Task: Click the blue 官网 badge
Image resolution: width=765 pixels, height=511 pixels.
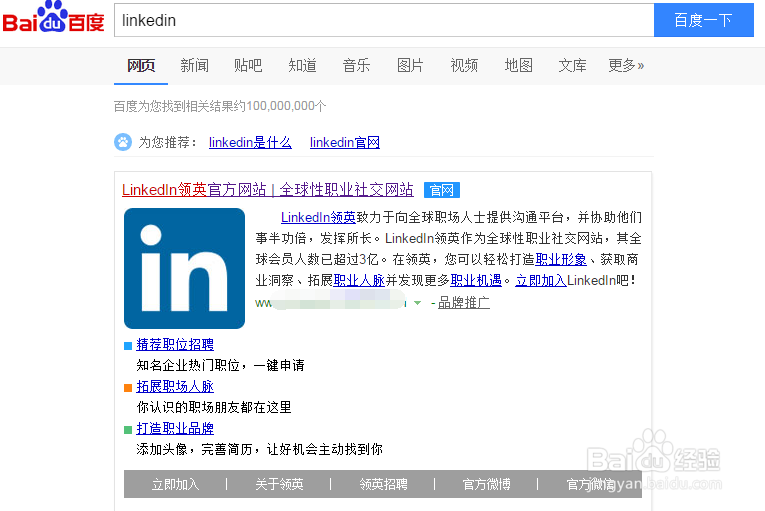Action: point(442,190)
